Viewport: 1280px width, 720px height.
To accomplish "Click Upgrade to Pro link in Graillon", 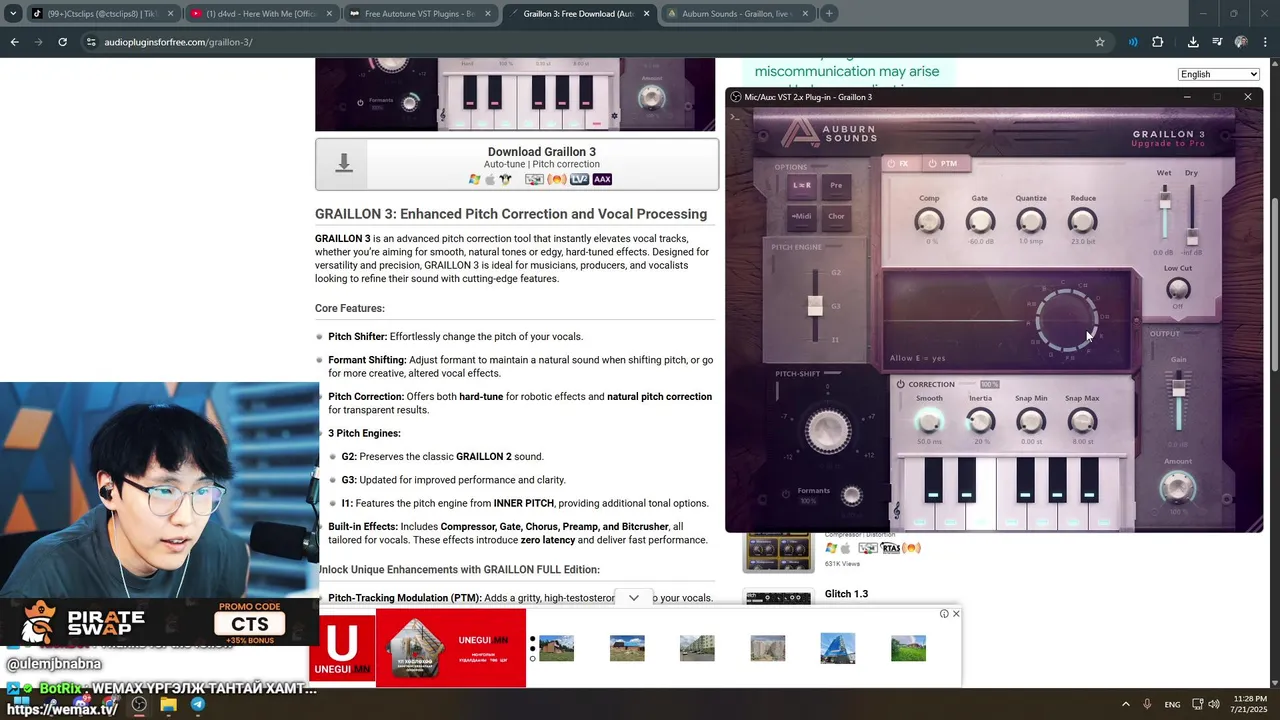I will (1168, 144).
